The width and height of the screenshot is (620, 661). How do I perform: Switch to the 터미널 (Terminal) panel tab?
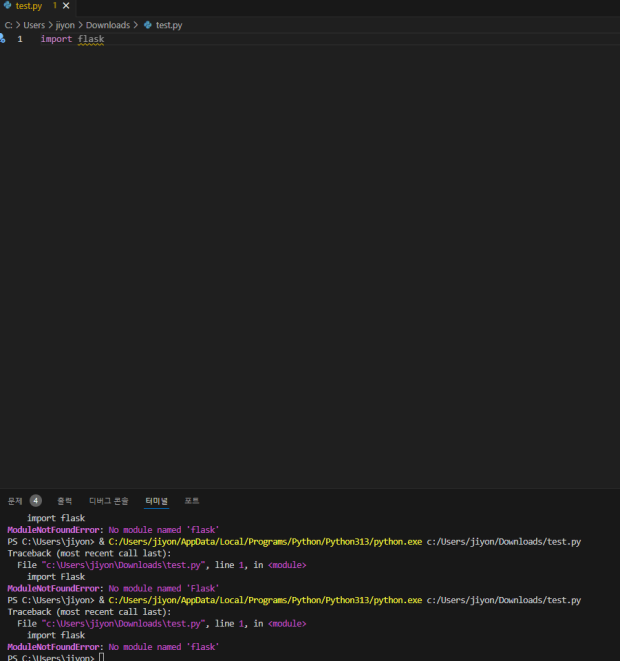[x=156, y=501]
